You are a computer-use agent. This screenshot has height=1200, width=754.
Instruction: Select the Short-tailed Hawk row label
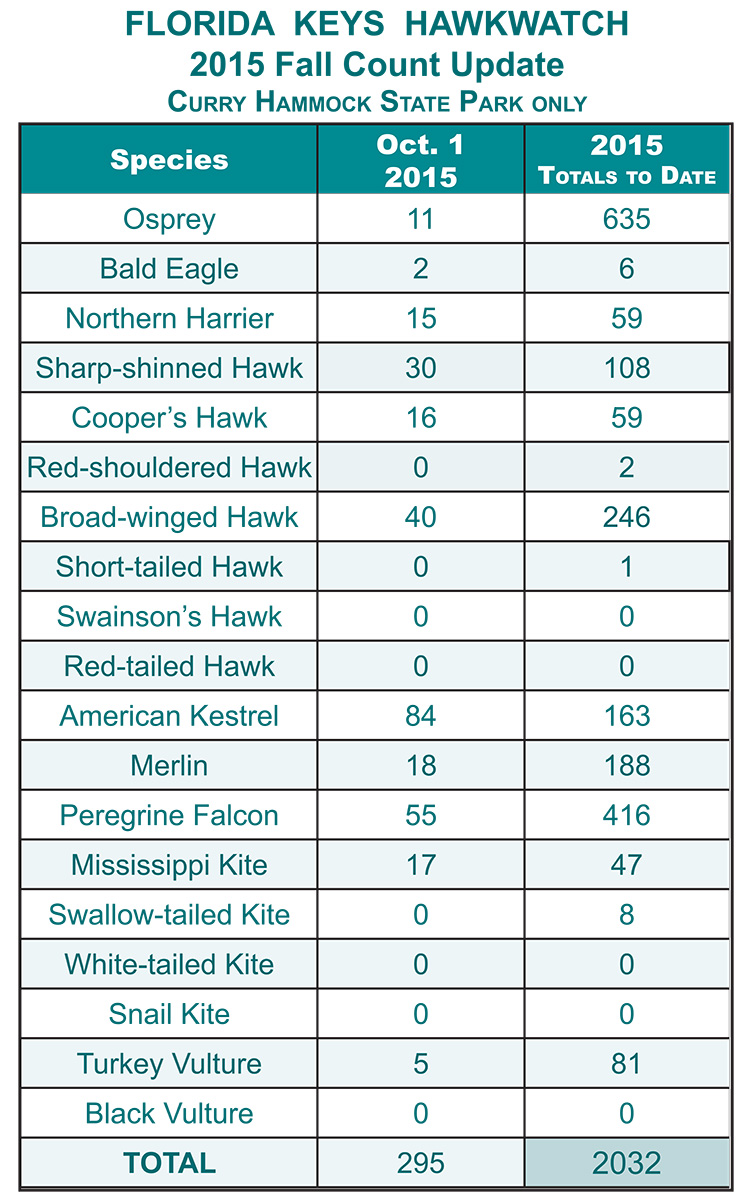[169, 567]
